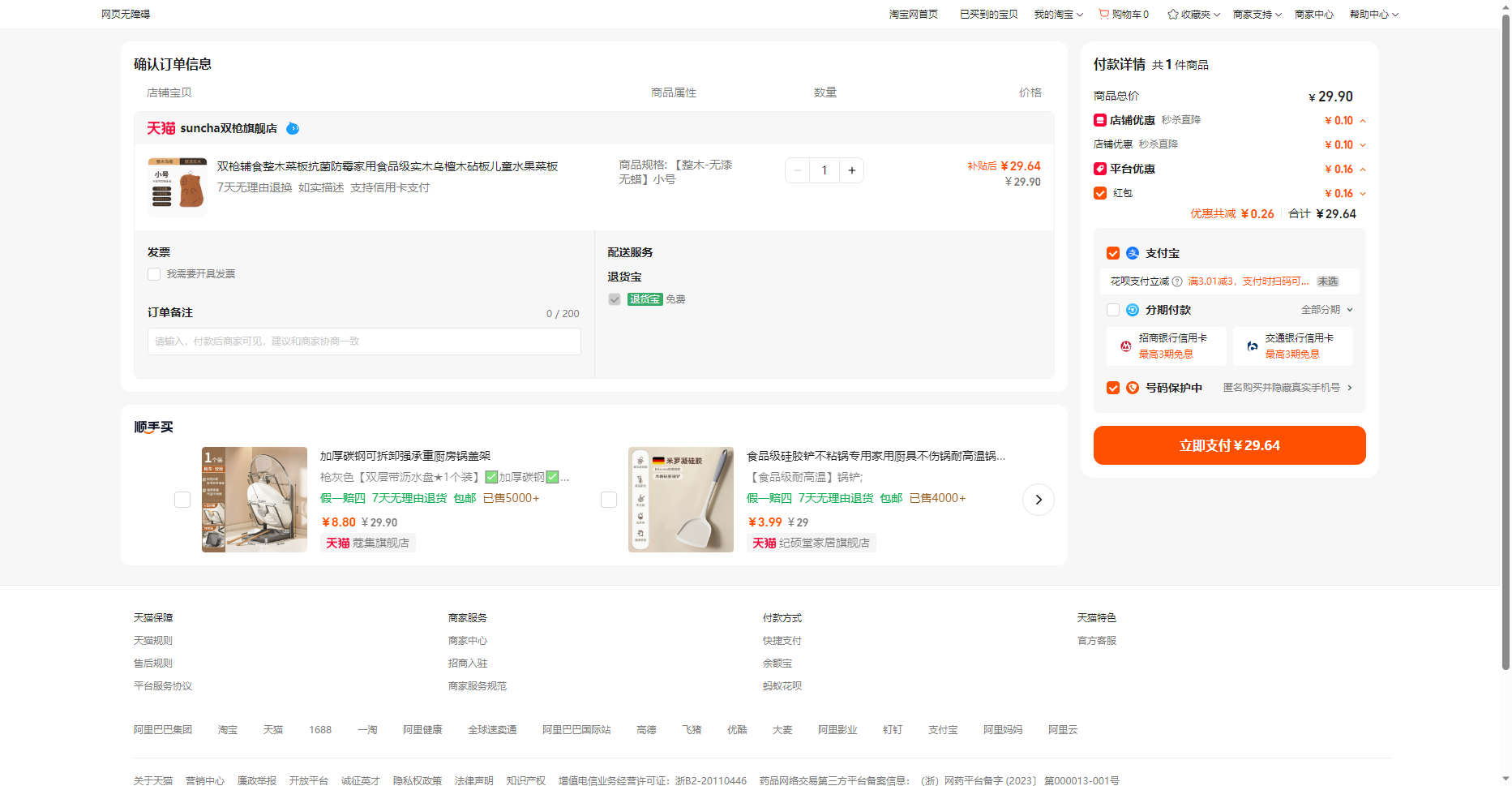Click the cutting board product thumbnail

click(x=178, y=187)
